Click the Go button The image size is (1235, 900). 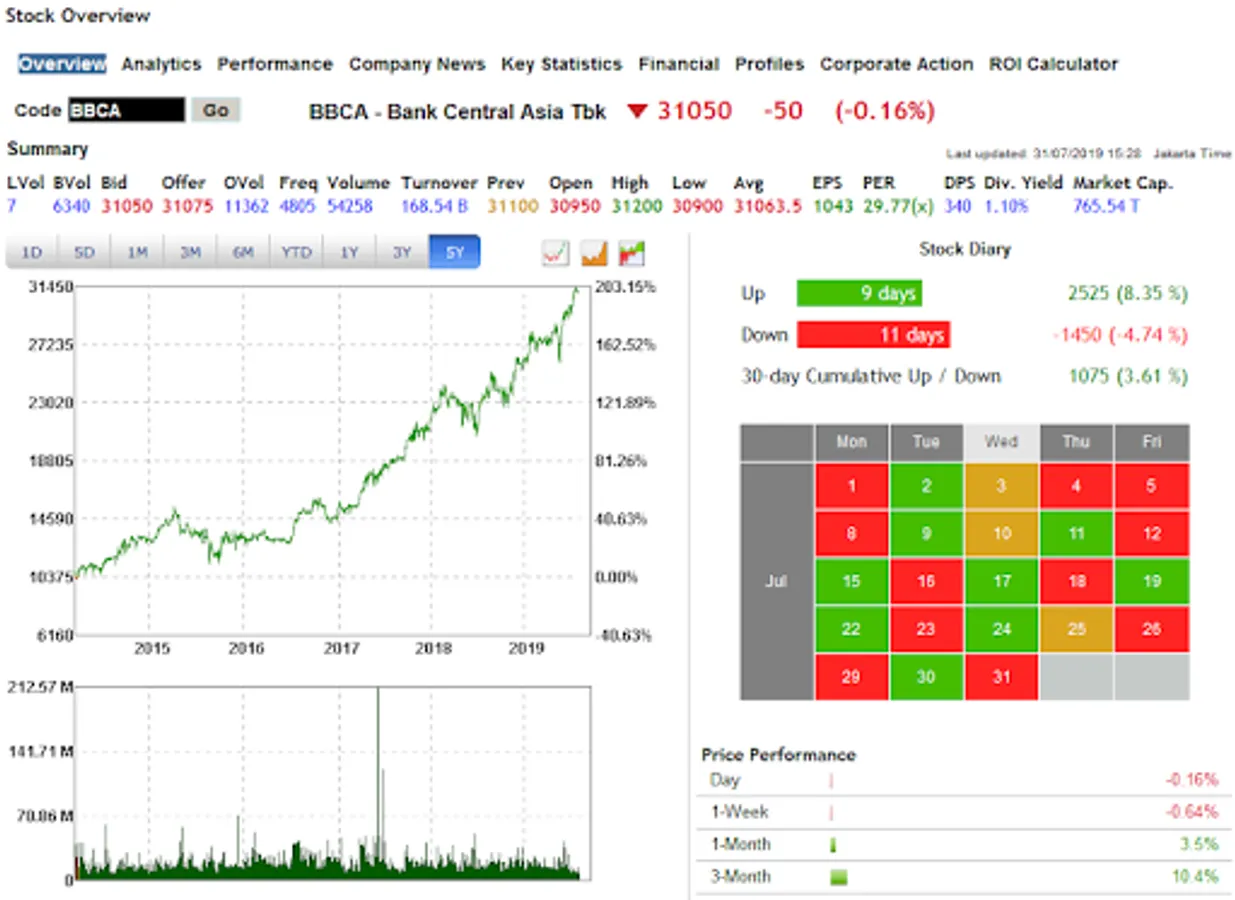pyautogui.click(x=216, y=110)
